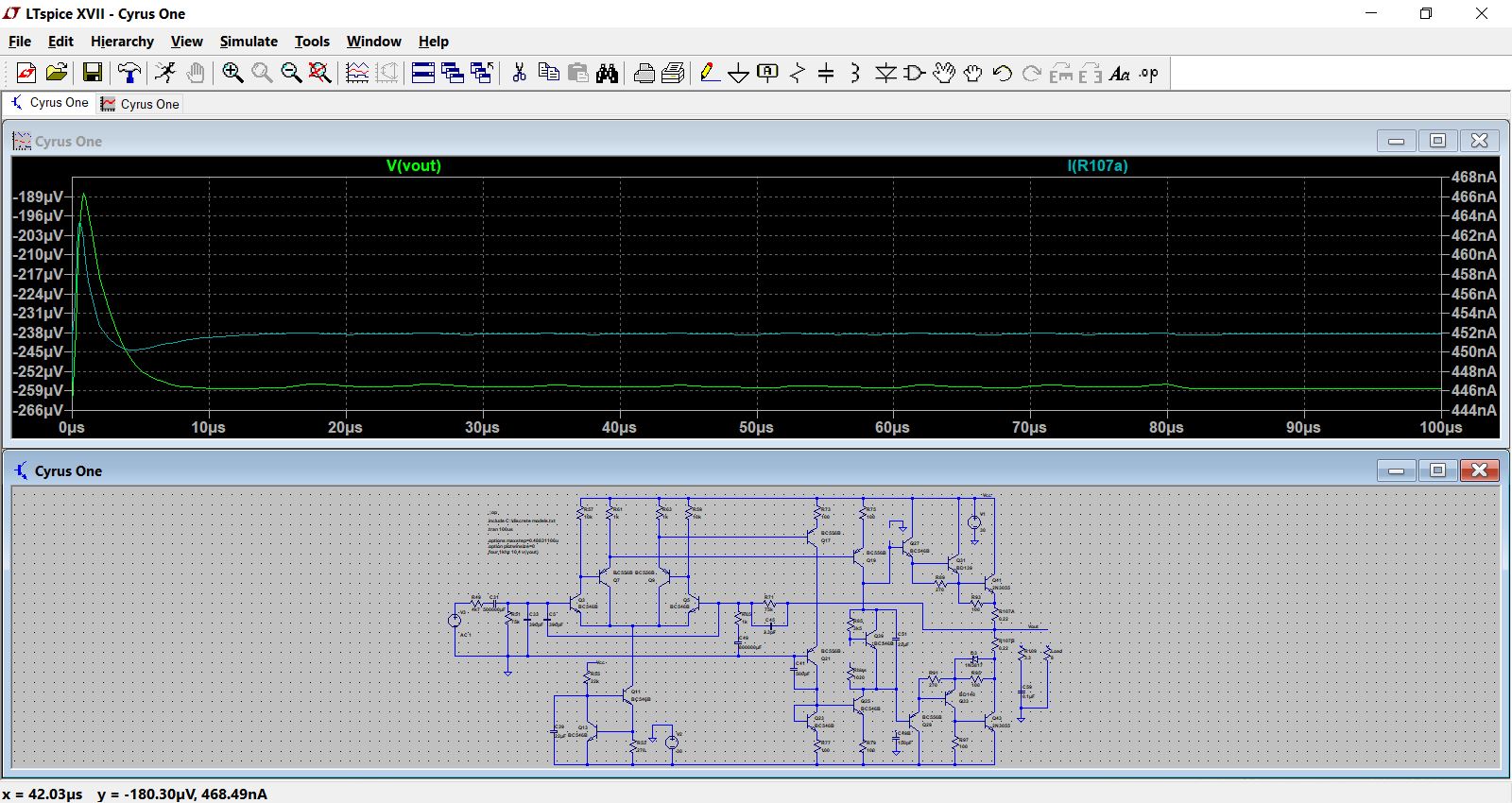This screenshot has width=1512, height=803.
Task: Open Control Panel hammer icon
Action: pos(129,73)
